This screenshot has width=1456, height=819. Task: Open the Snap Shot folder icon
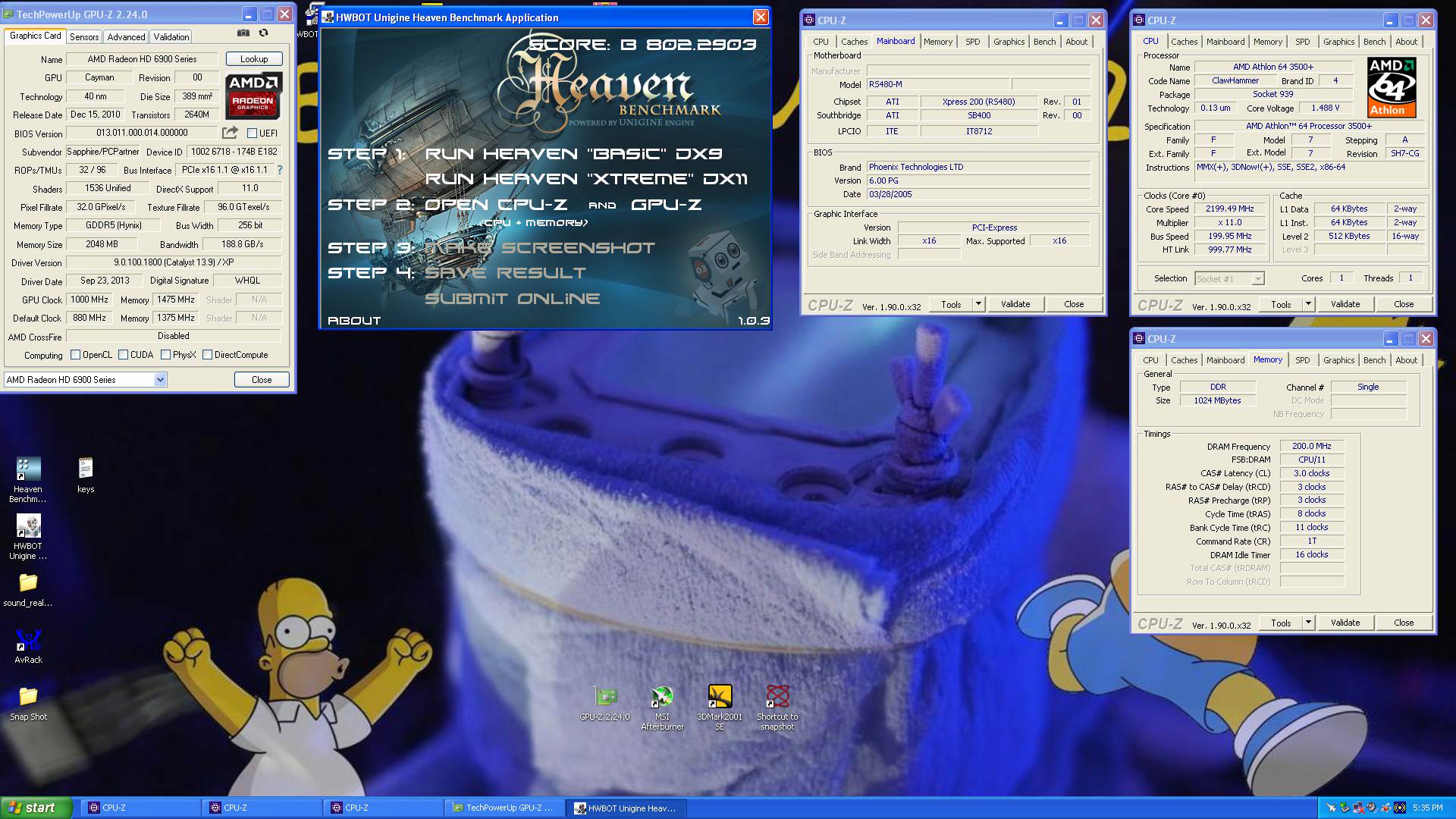(x=28, y=704)
